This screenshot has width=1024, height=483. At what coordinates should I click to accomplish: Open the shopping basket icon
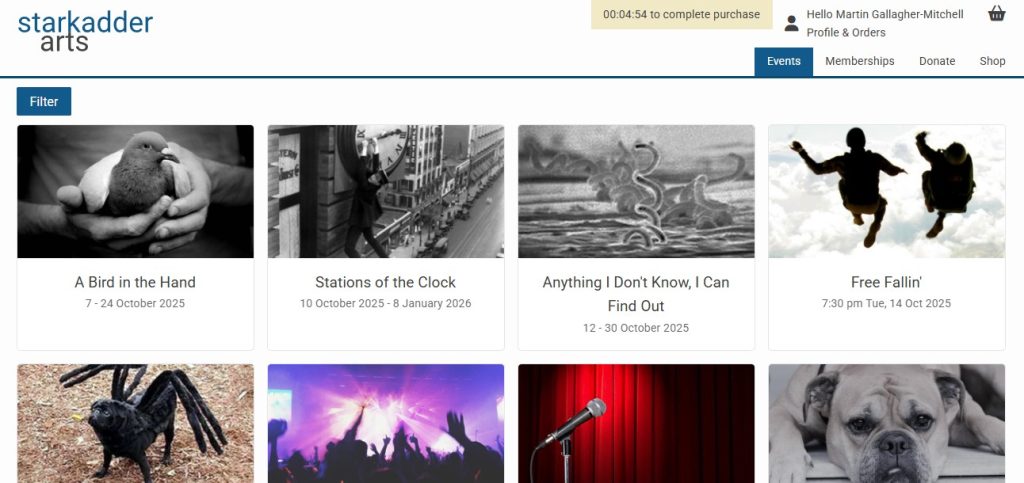(x=997, y=14)
